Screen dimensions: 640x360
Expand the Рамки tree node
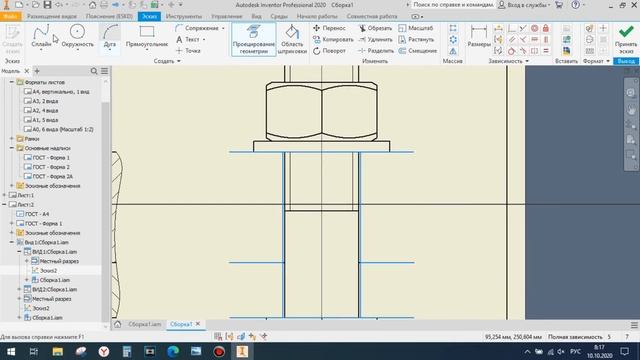pyautogui.click(x=11, y=139)
